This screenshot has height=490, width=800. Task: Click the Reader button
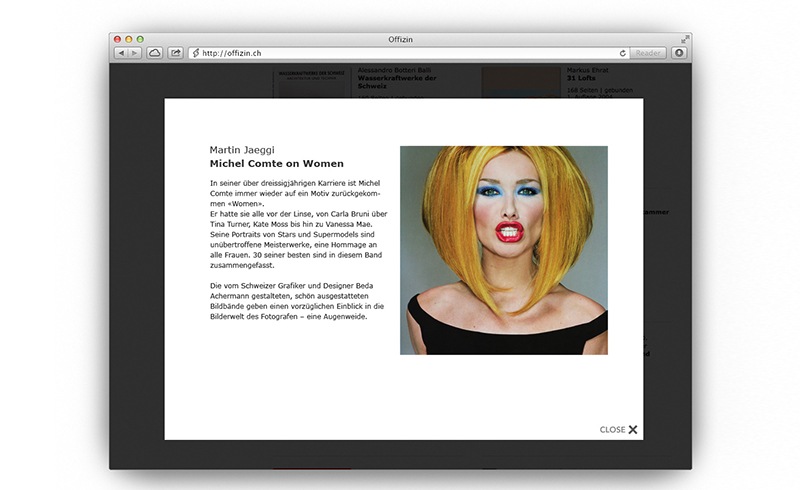click(648, 53)
